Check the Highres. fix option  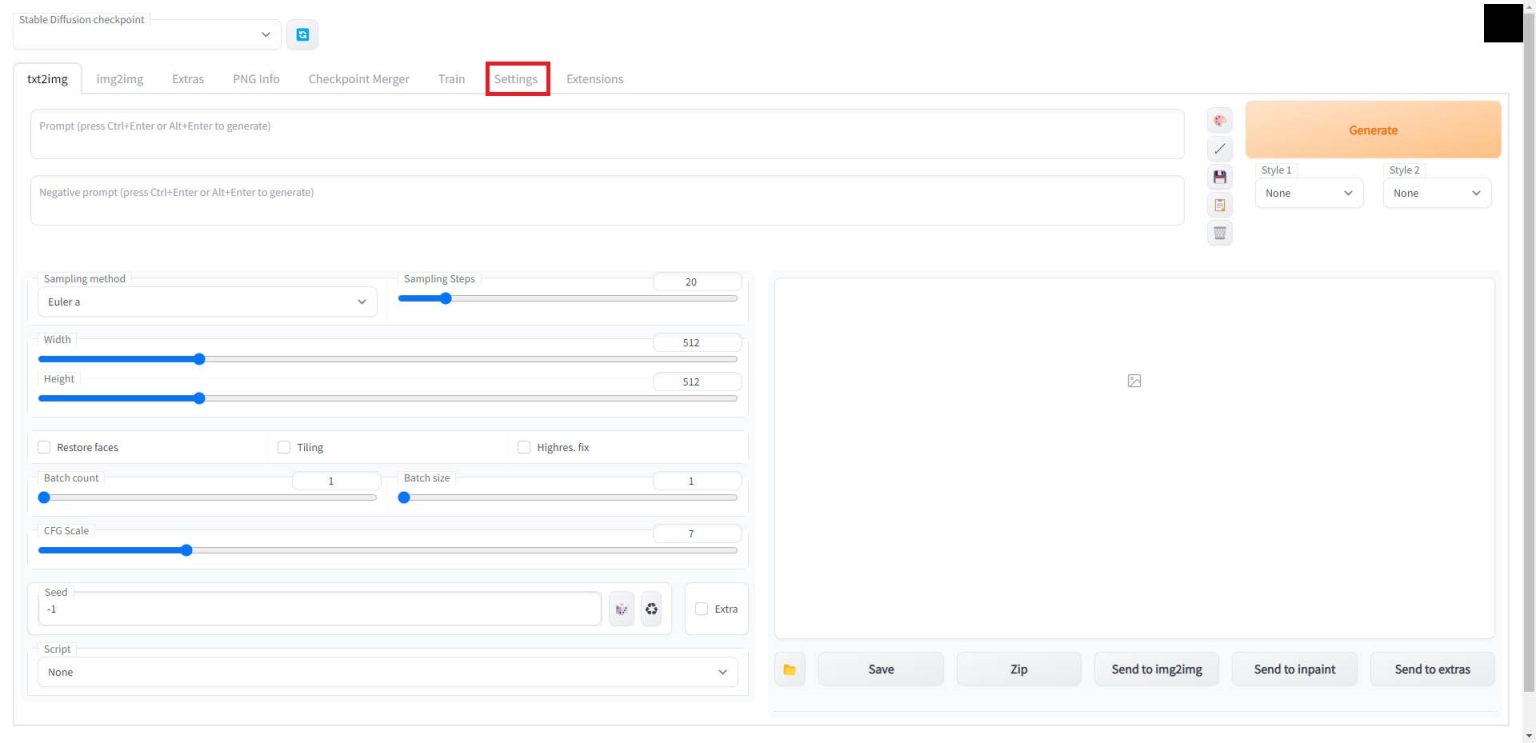tap(525, 447)
